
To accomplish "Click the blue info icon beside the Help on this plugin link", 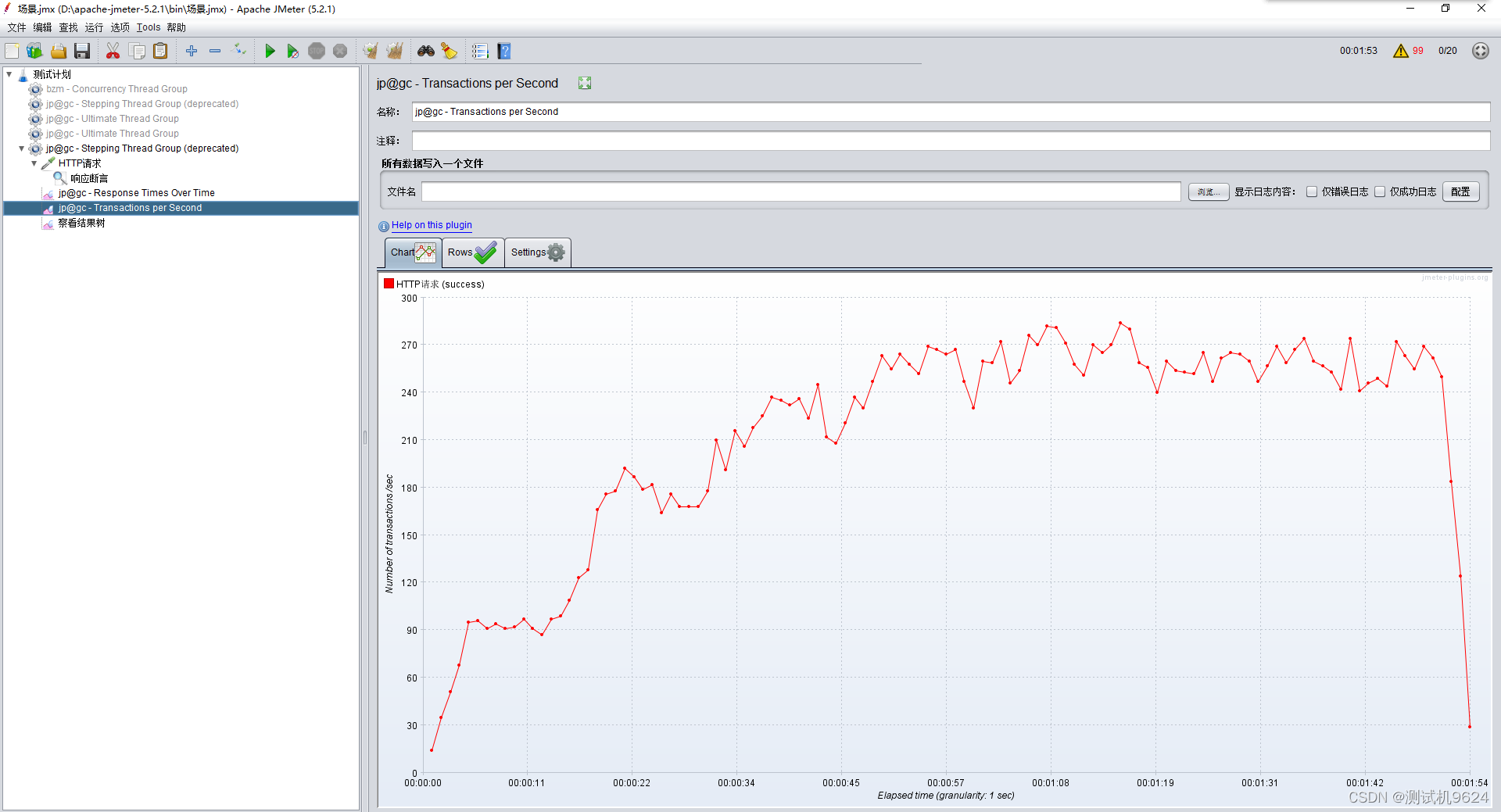I will 384,226.
